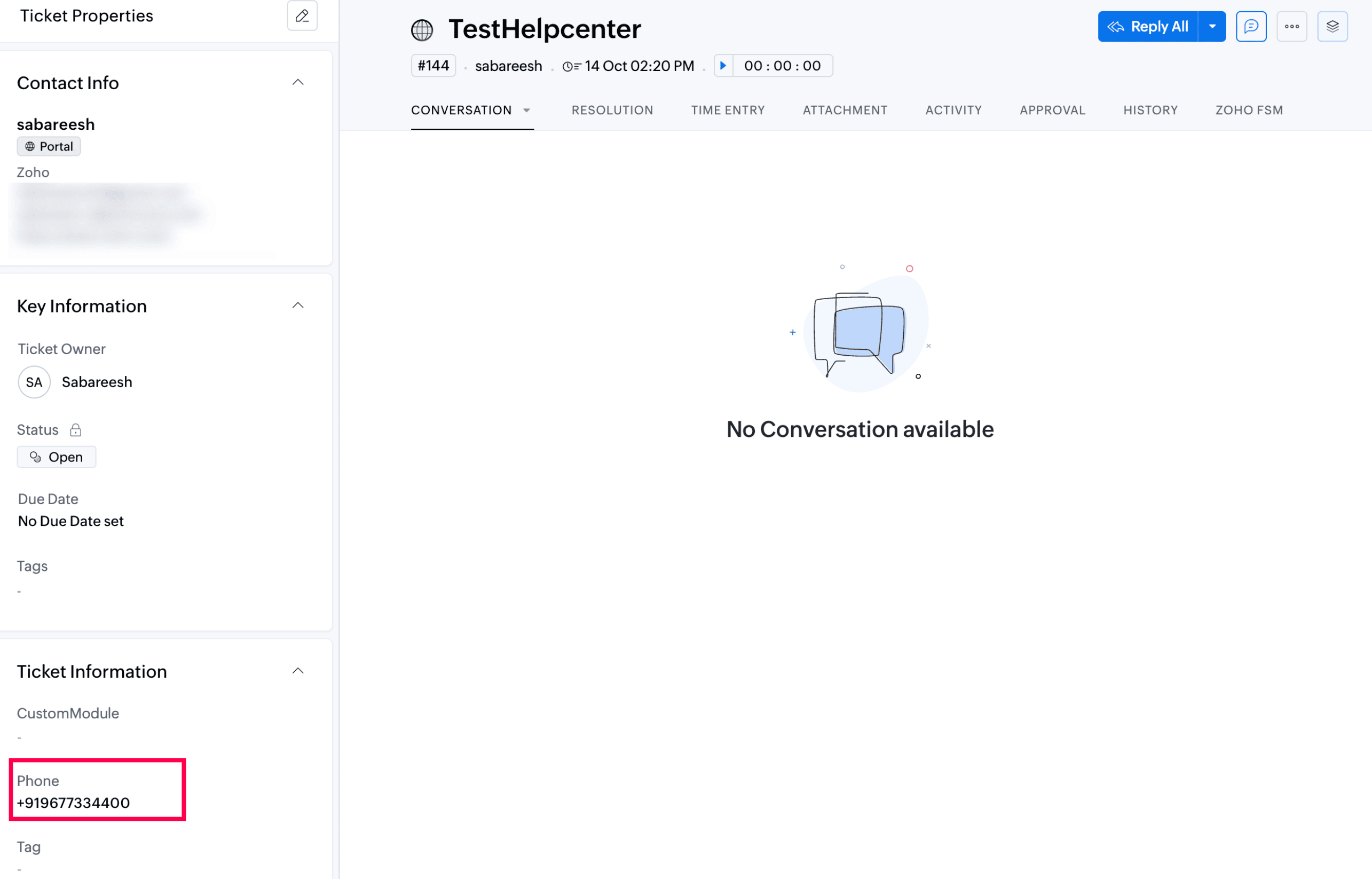Click the comment bubble icon button
Screen dimensions: 1372x879
[x=1250, y=26]
